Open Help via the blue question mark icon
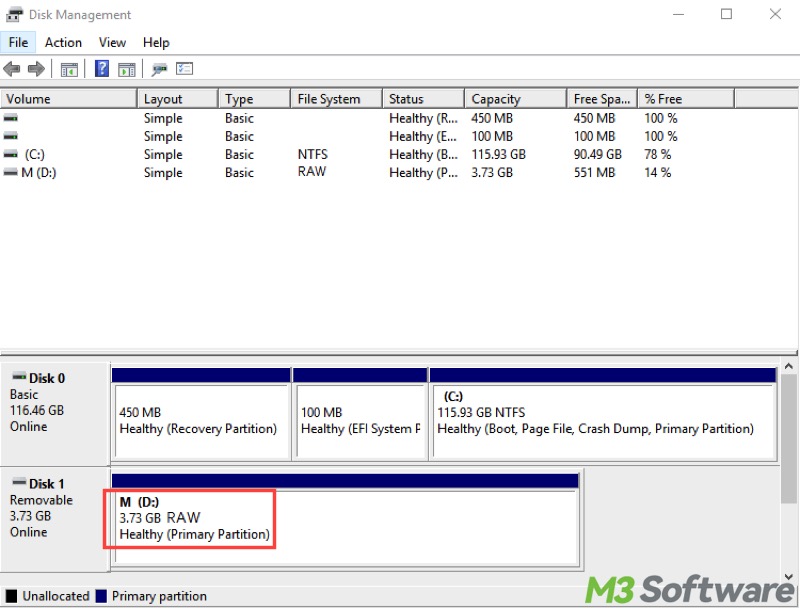 (102, 69)
